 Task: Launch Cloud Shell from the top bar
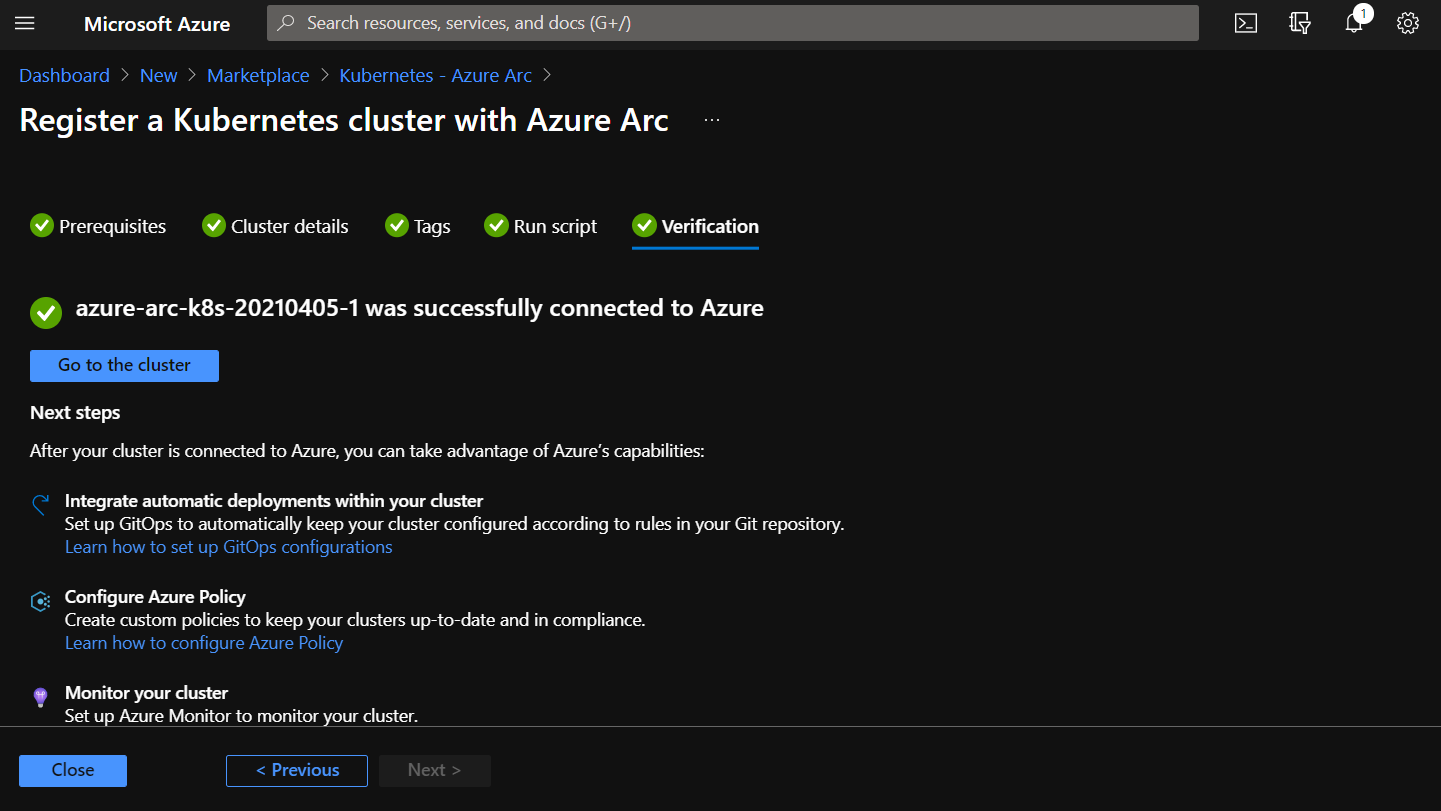pos(1245,23)
